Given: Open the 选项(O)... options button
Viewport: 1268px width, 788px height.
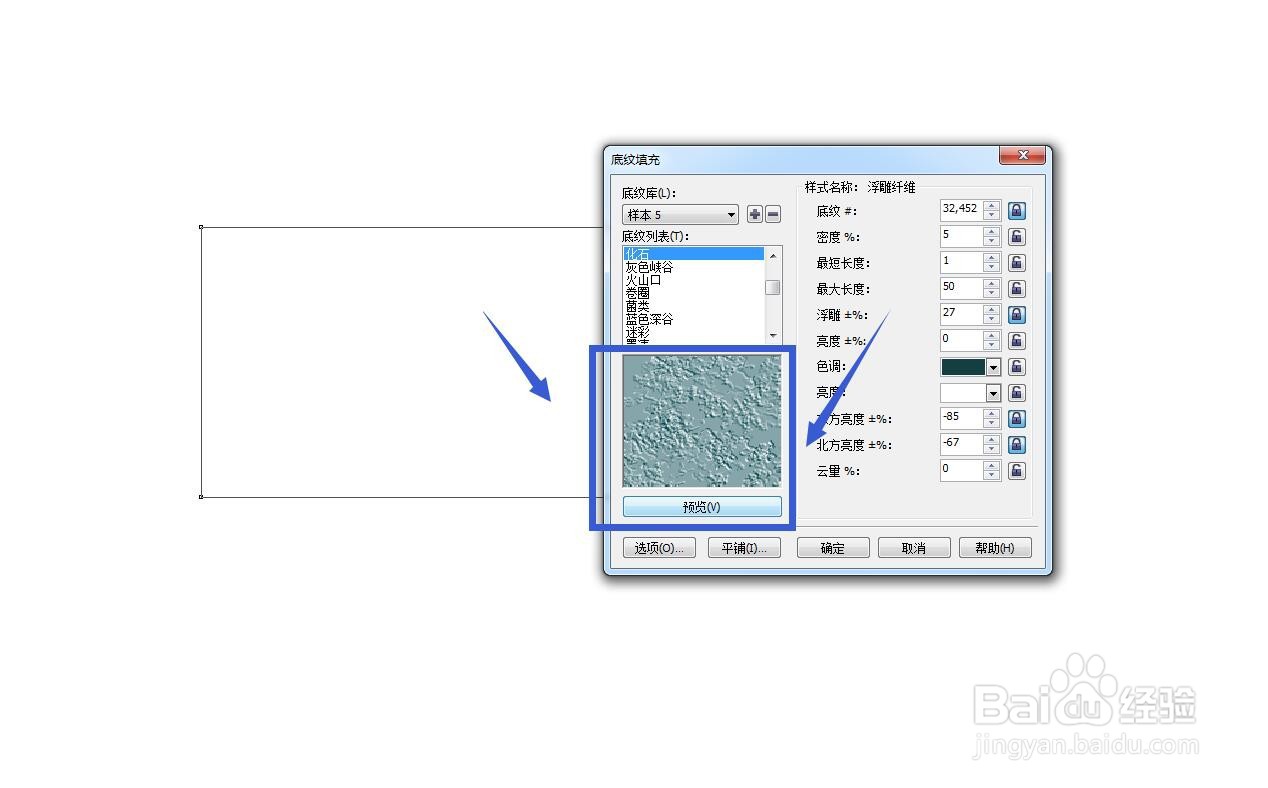Looking at the screenshot, I should 659,548.
